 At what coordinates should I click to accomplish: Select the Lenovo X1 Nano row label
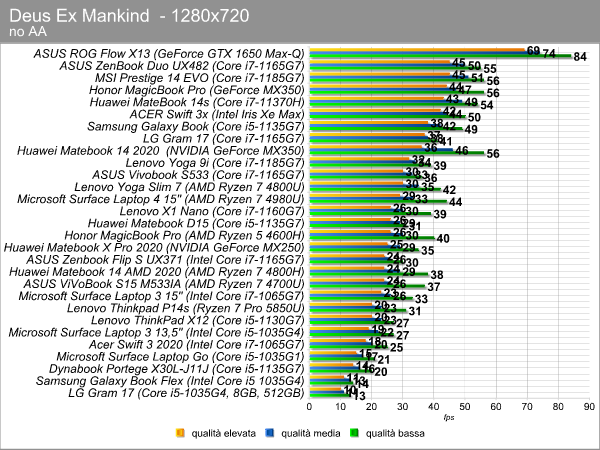(212, 212)
